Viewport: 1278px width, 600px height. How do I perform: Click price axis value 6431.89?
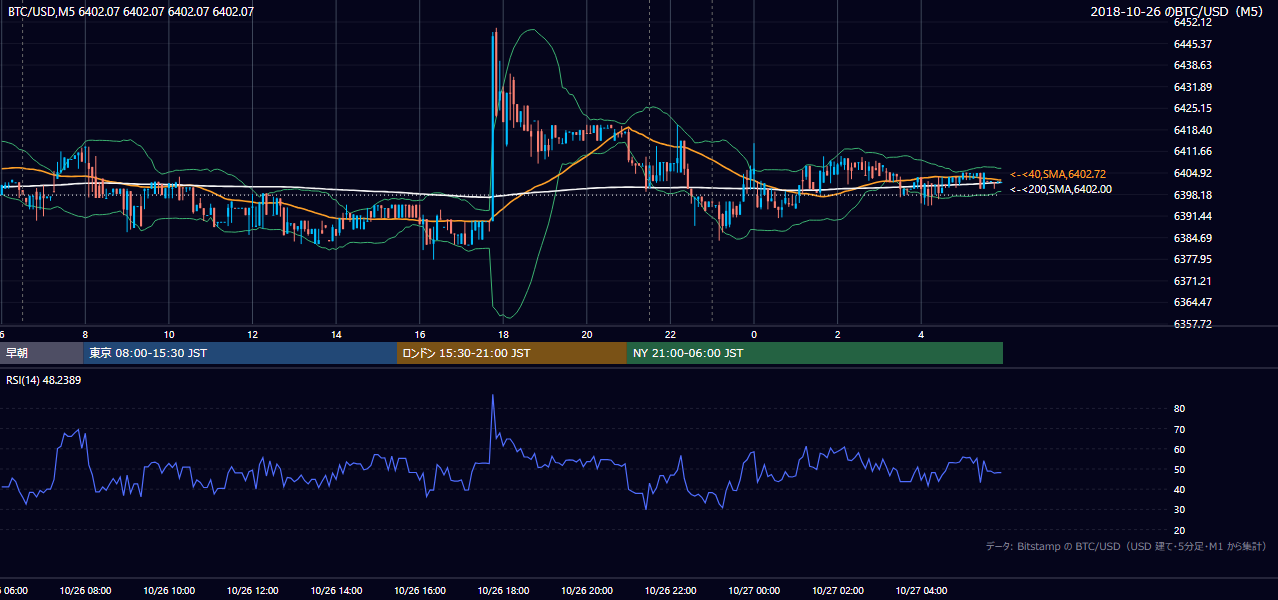[x=1193, y=87]
